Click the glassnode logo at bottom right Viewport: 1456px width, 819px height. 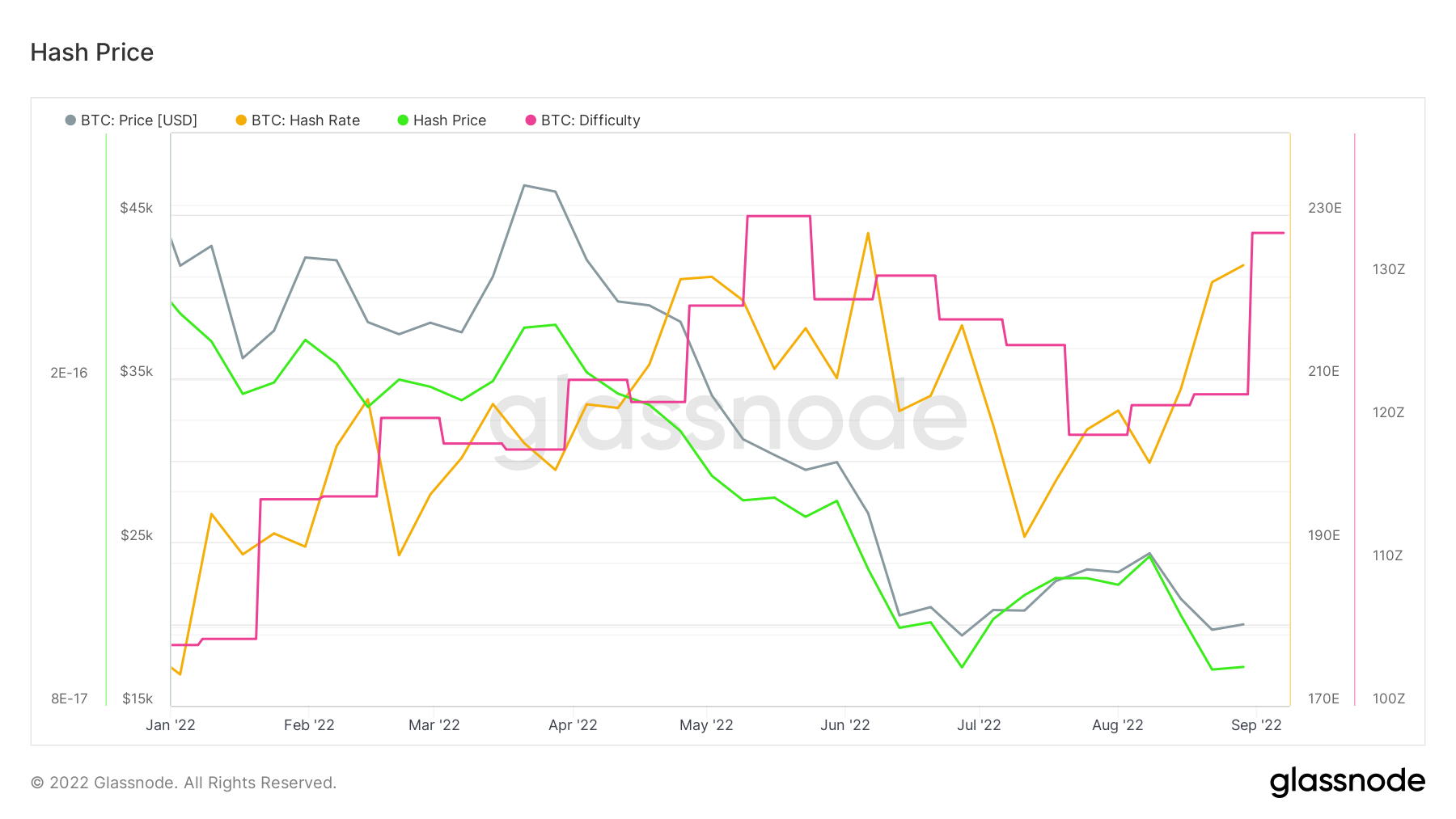click(1347, 782)
